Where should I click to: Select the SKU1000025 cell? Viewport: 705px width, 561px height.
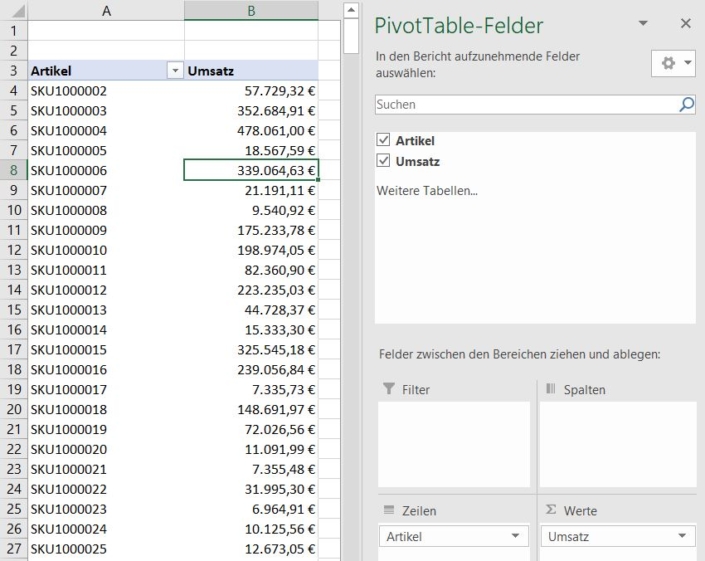coord(106,549)
